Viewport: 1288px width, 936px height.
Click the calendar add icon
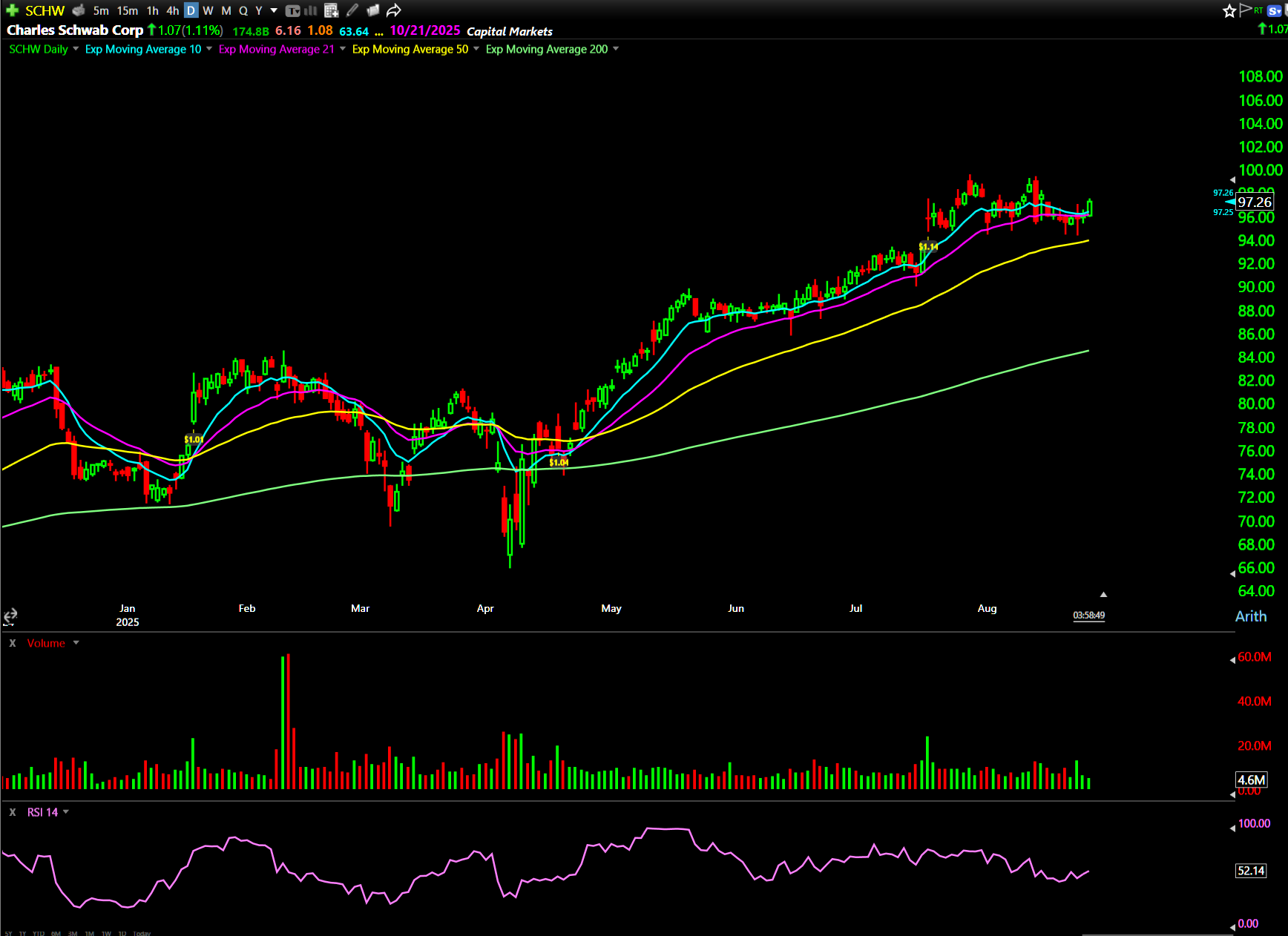[332, 10]
